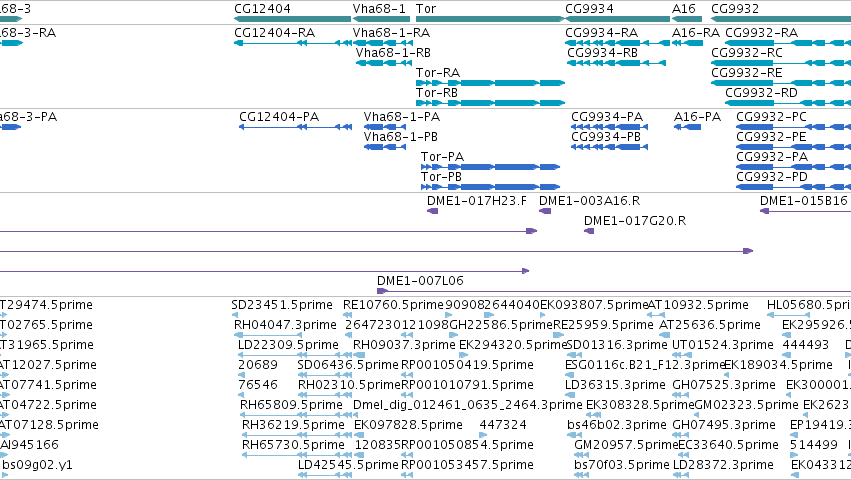Open transcript Vha68-1-RB
Screen dimensions: 851x480
[393, 53]
